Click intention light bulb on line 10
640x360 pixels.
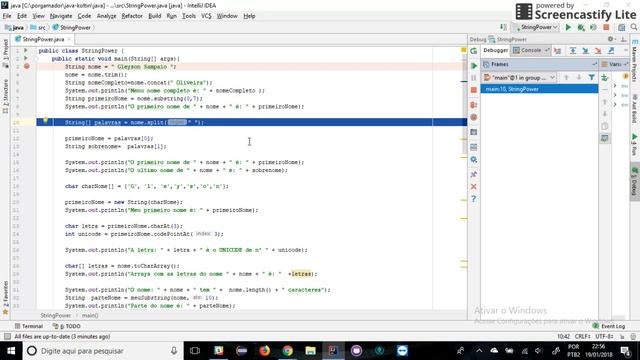(x=46, y=120)
